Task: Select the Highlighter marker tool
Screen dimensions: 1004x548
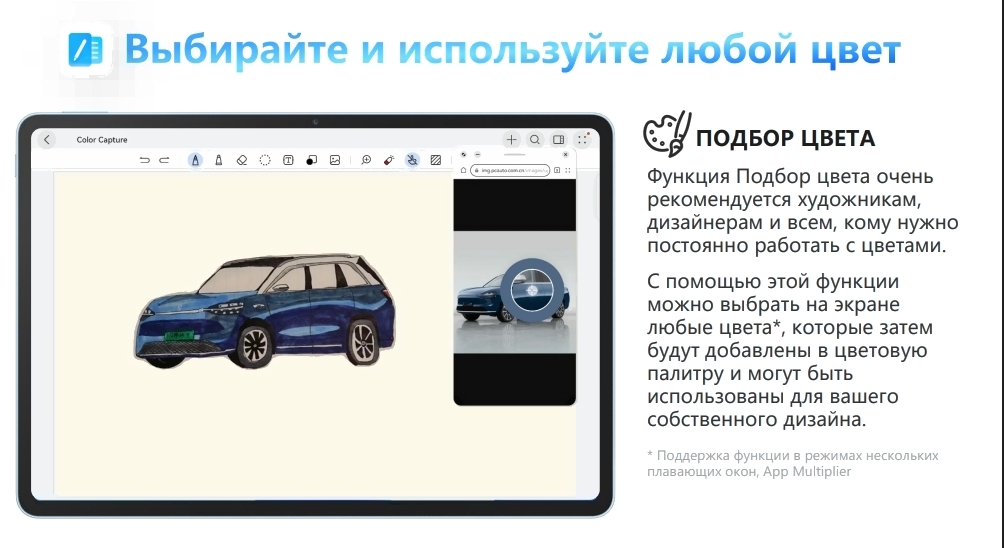Action: coord(218,160)
